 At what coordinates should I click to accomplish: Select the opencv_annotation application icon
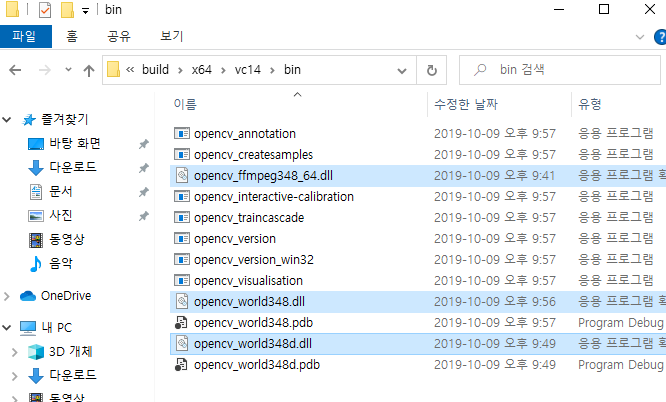[x=182, y=133]
